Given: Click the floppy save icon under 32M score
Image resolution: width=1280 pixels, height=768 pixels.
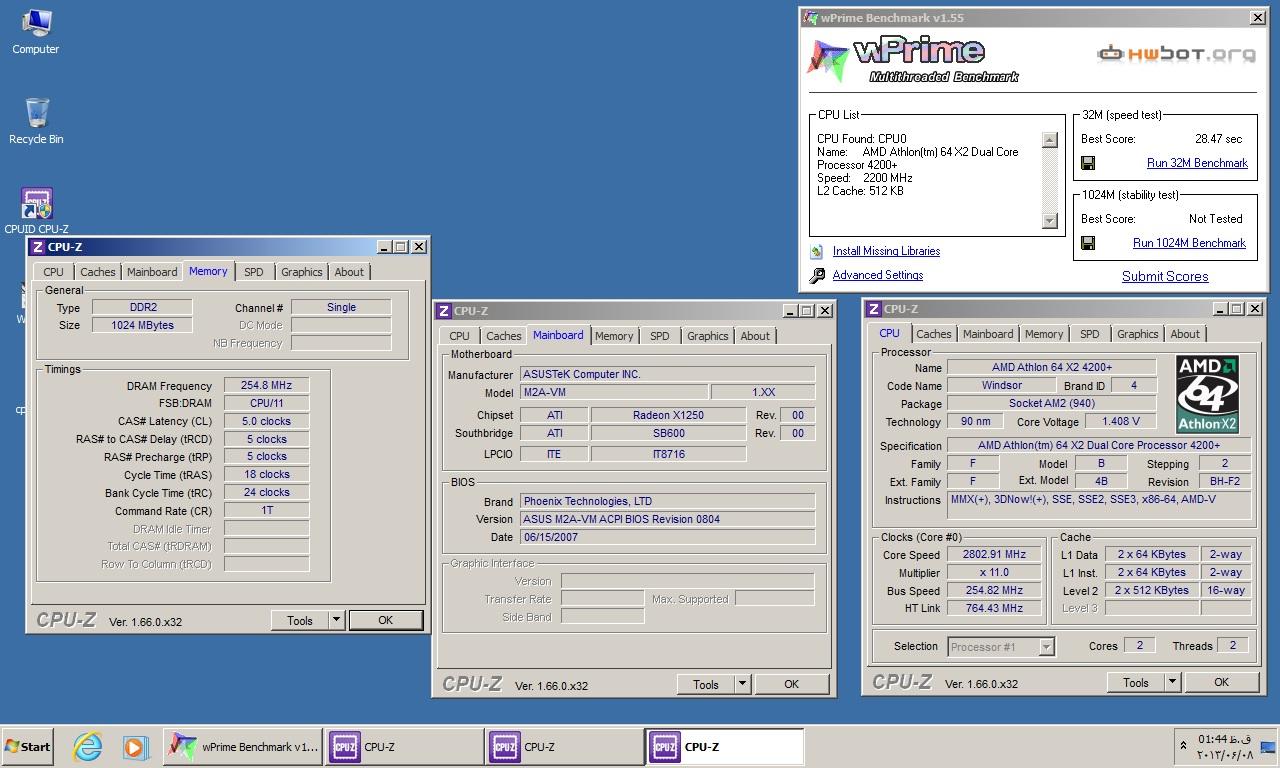Looking at the screenshot, I should (1088, 163).
